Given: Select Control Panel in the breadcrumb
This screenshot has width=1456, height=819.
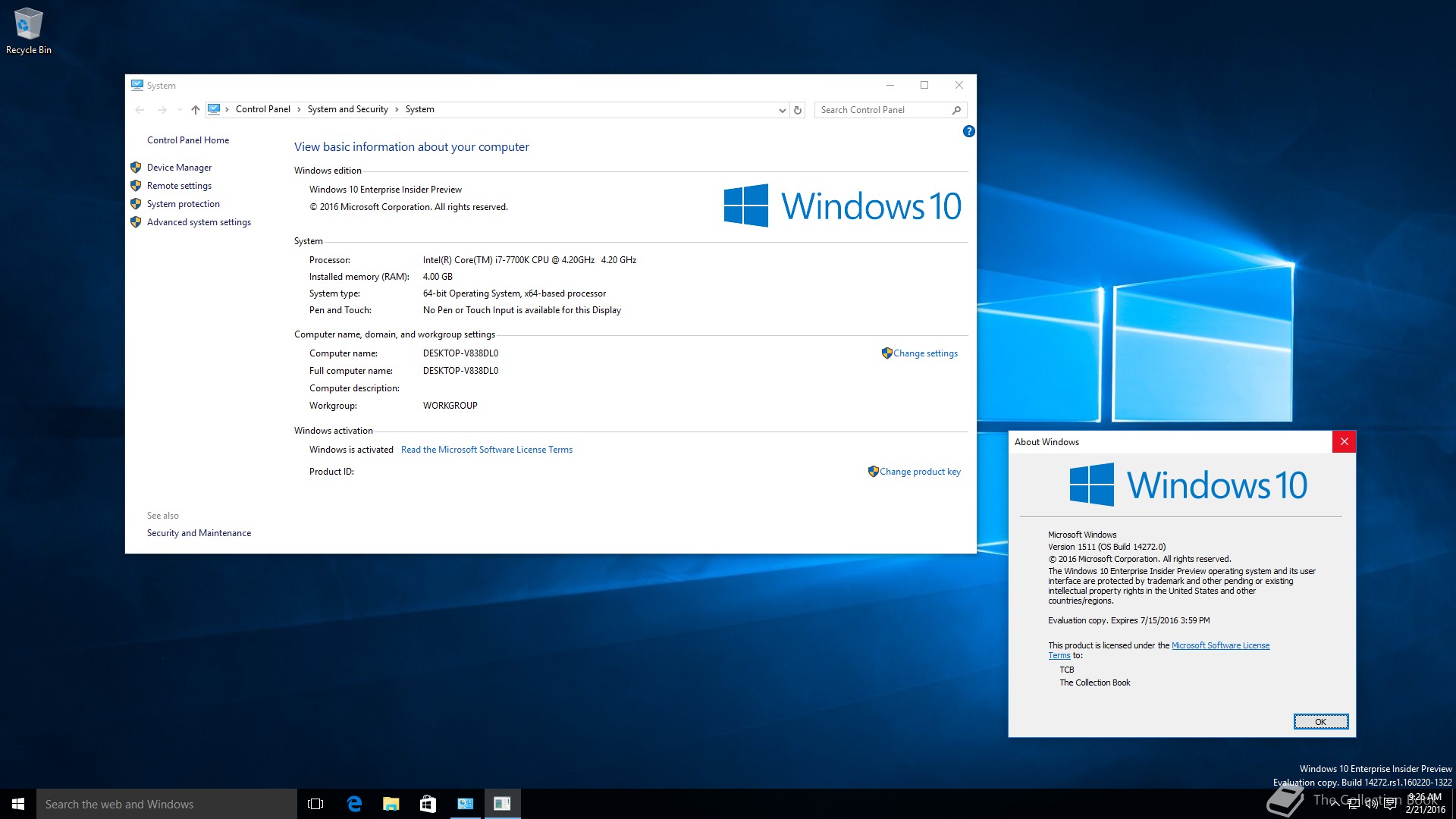Looking at the screenshot, I should pos(262,109).
